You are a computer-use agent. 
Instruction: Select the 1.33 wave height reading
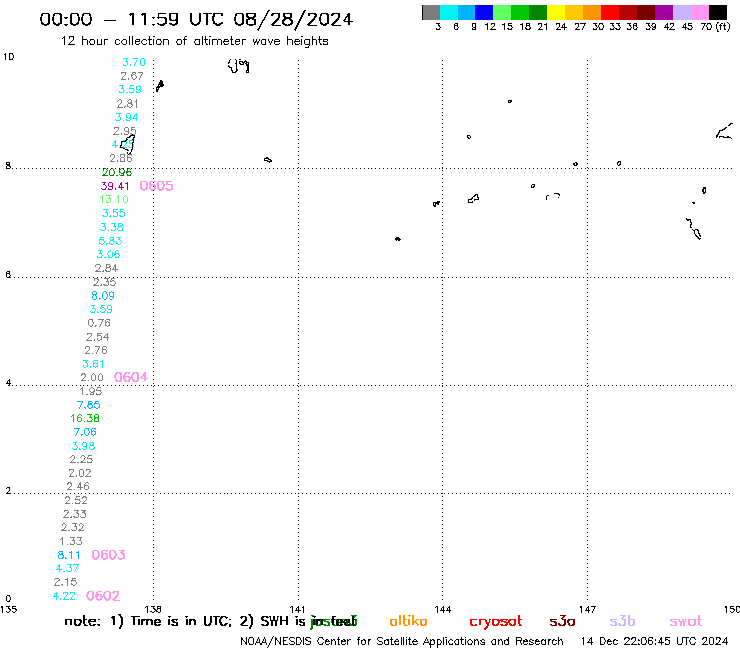click(71, 541)
